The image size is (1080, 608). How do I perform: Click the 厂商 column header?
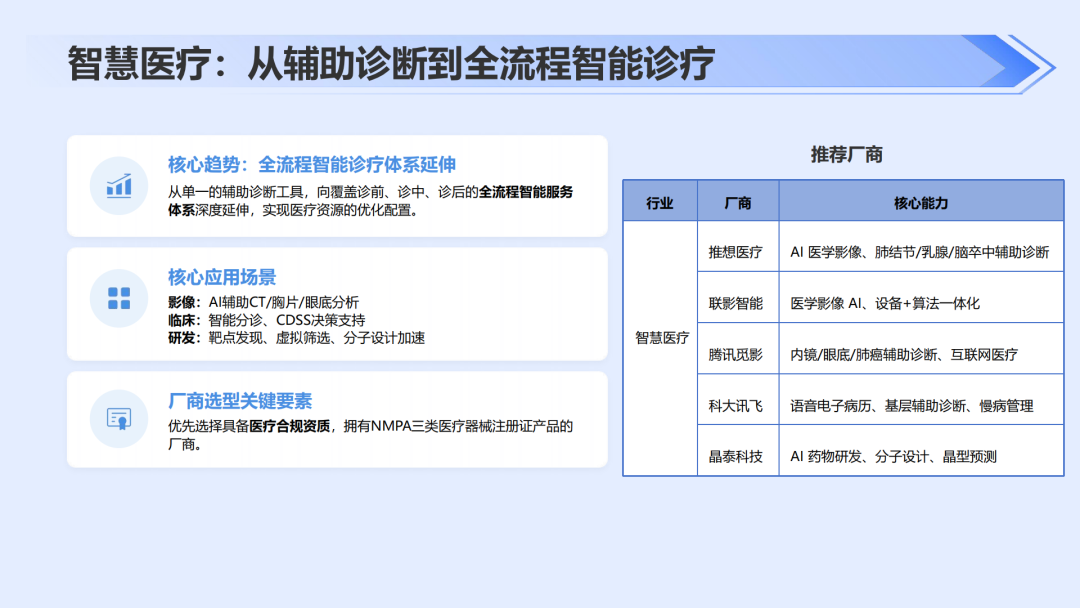(x=738, y=202)
